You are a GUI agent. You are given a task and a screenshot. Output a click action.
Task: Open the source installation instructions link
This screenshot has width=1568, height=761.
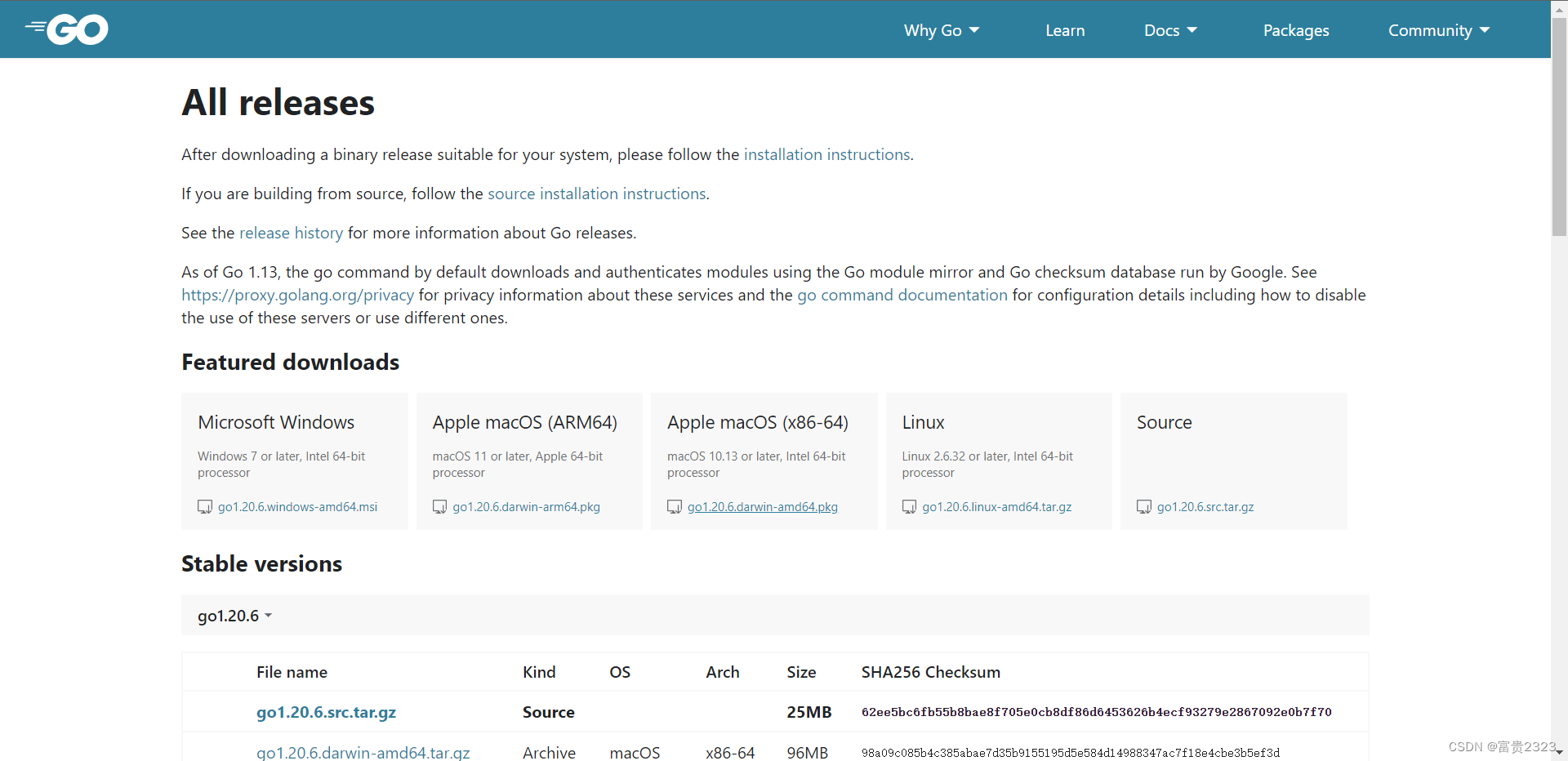[597, 194]
